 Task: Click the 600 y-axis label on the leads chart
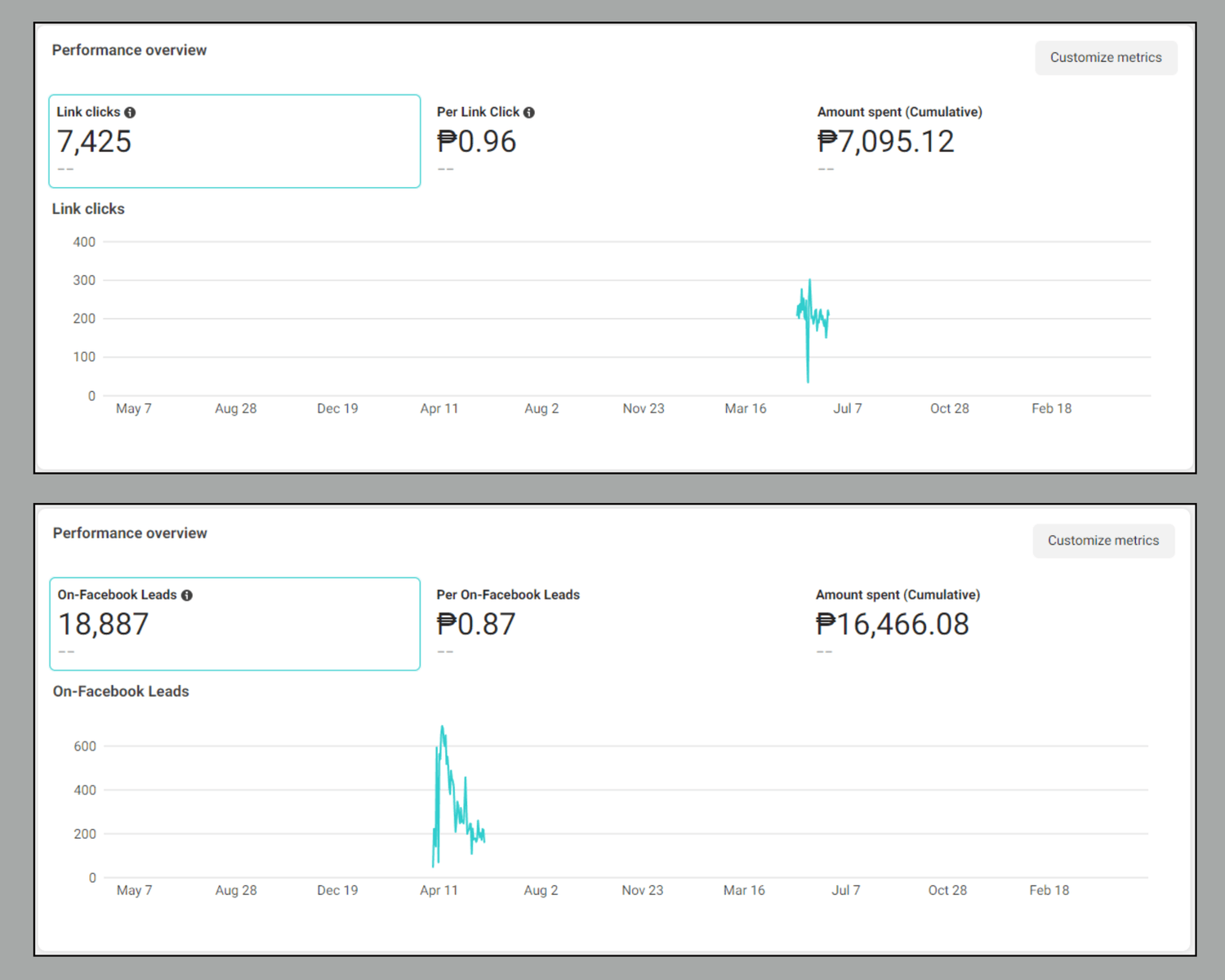85,746
